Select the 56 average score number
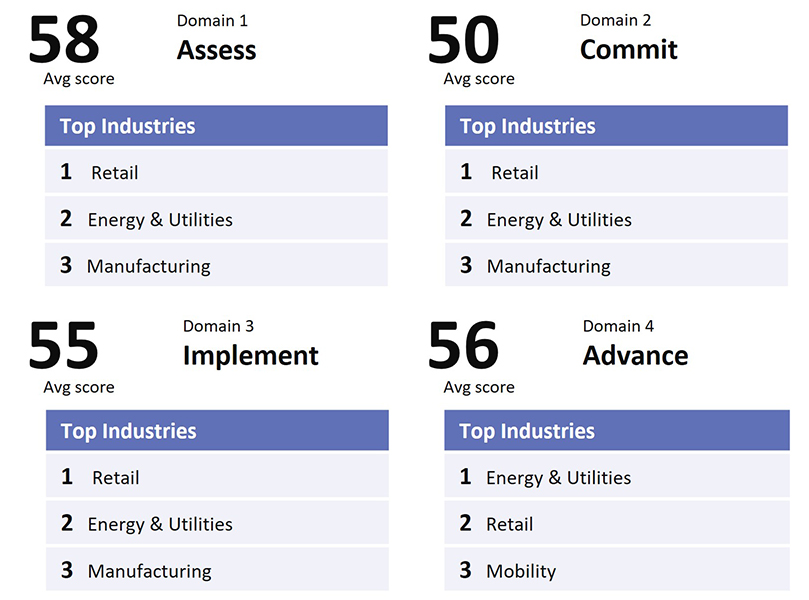 click(x=463, y=346)
